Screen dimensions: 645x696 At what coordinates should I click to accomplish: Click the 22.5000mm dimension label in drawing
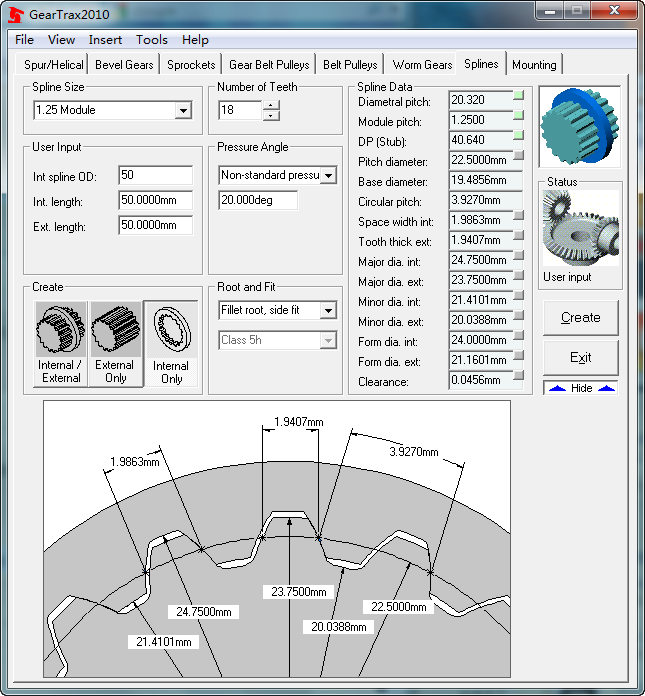(398, 607)
